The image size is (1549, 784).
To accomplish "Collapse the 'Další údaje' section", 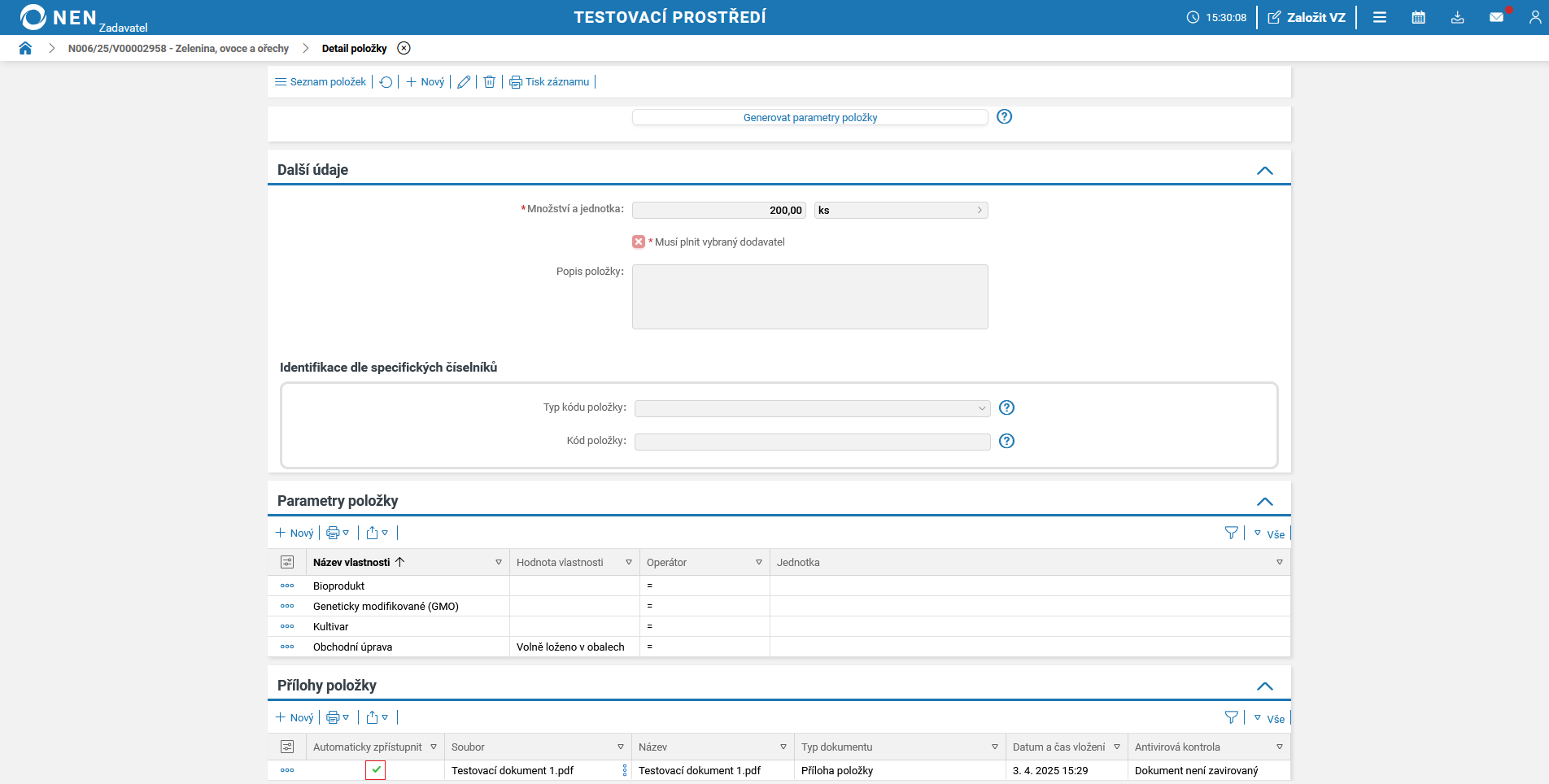I will (1264, 170).
